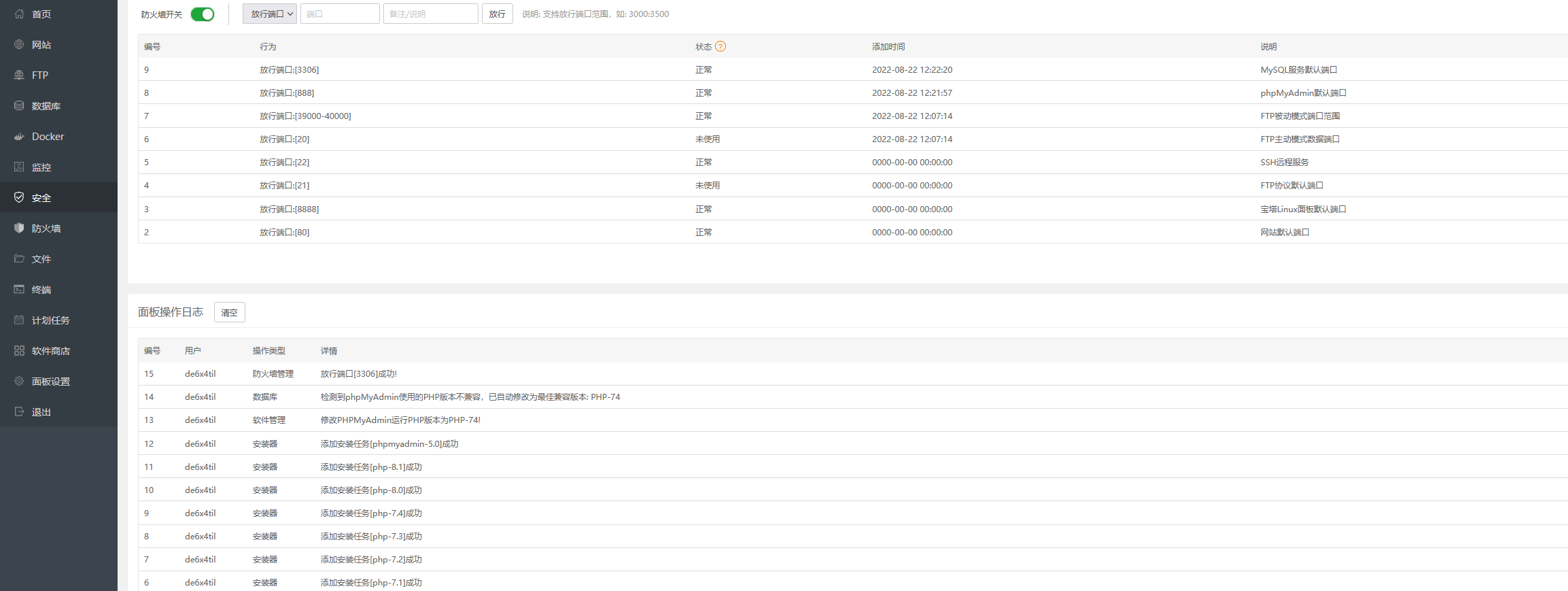Click the 网站默认端口 description
Image resolution: width=1568 pixels, height=591 pixels.
point(1285,232)
